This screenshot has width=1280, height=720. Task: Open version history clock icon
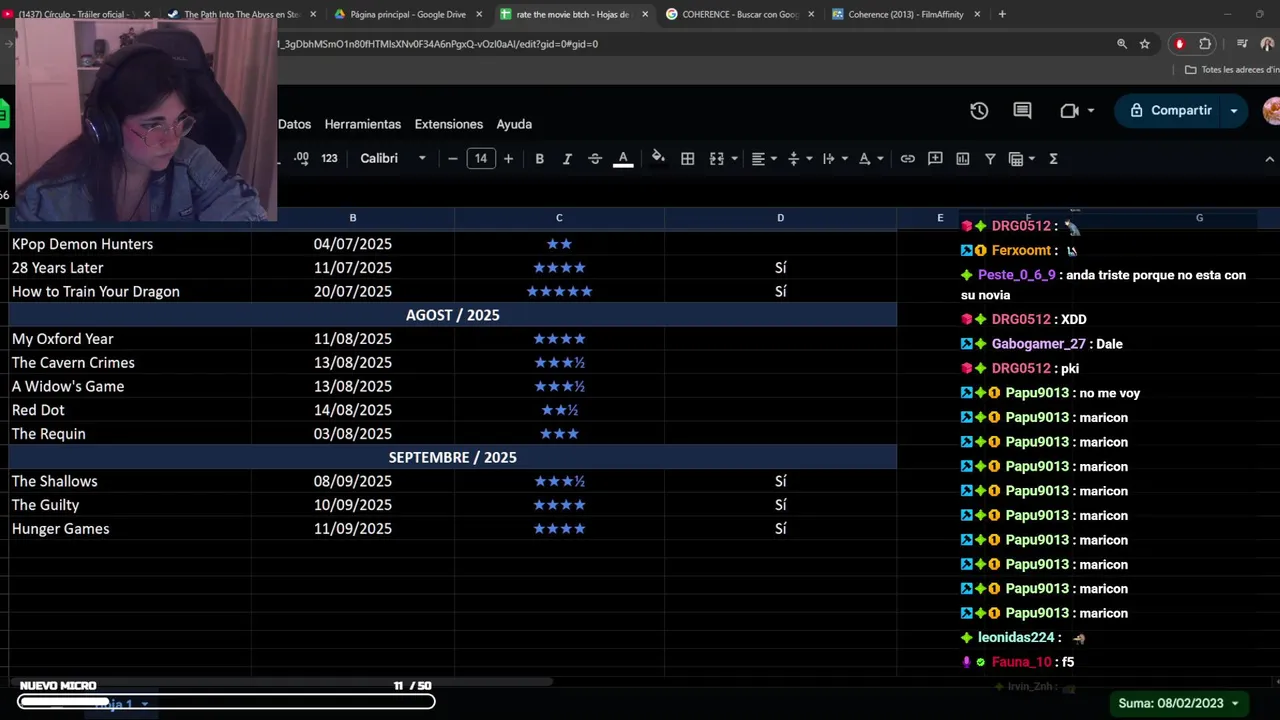[979, 111]
